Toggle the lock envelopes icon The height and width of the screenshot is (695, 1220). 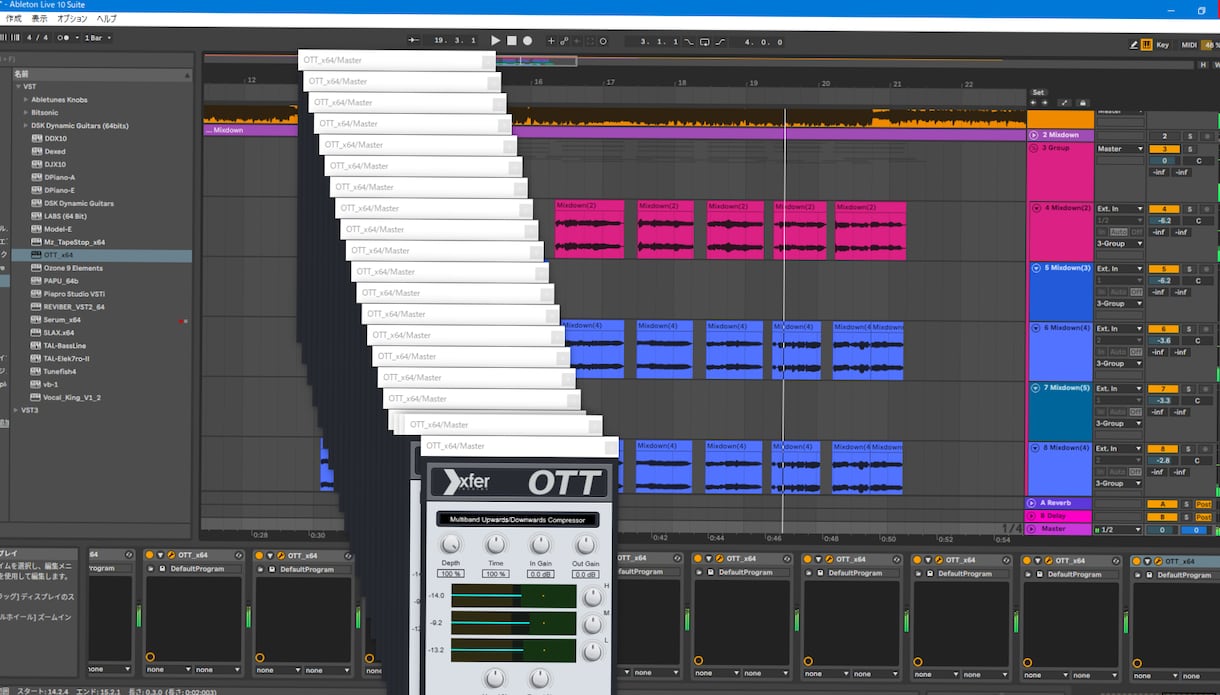point(1082,102)
